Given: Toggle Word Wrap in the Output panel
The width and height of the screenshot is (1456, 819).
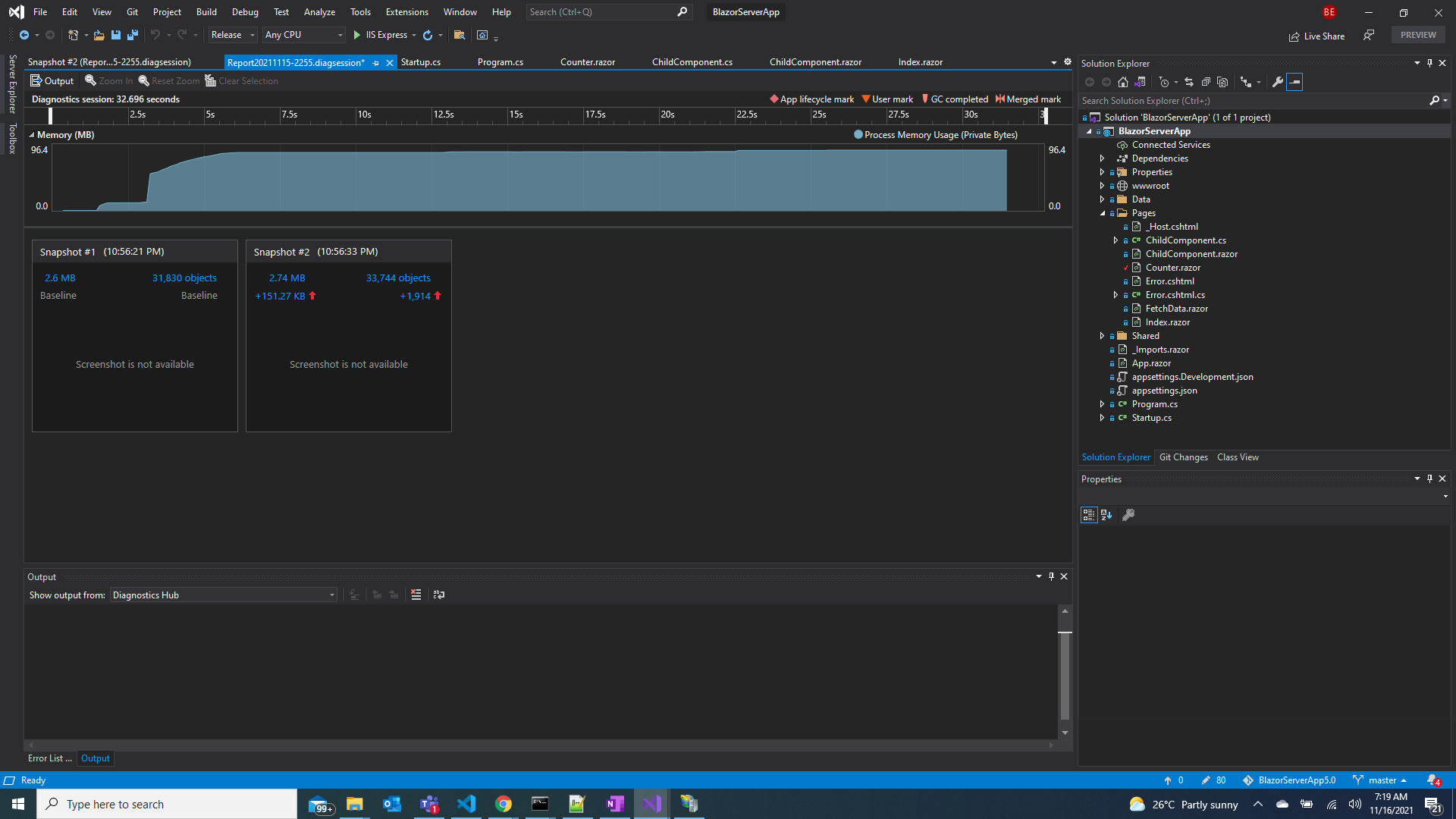Looking at the screenshot, I should [439, 595].
